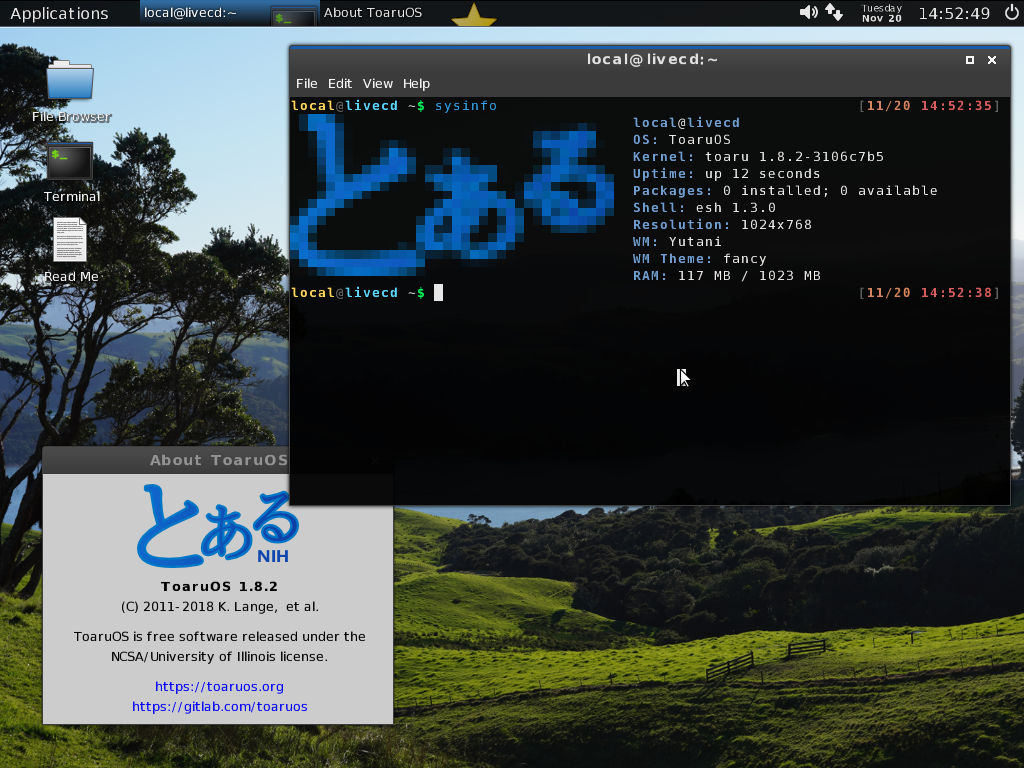Image resolution: width=1024 pixels, height=768 pixels.
Task: Open the volume control in the panel
Action: point(808,12)
